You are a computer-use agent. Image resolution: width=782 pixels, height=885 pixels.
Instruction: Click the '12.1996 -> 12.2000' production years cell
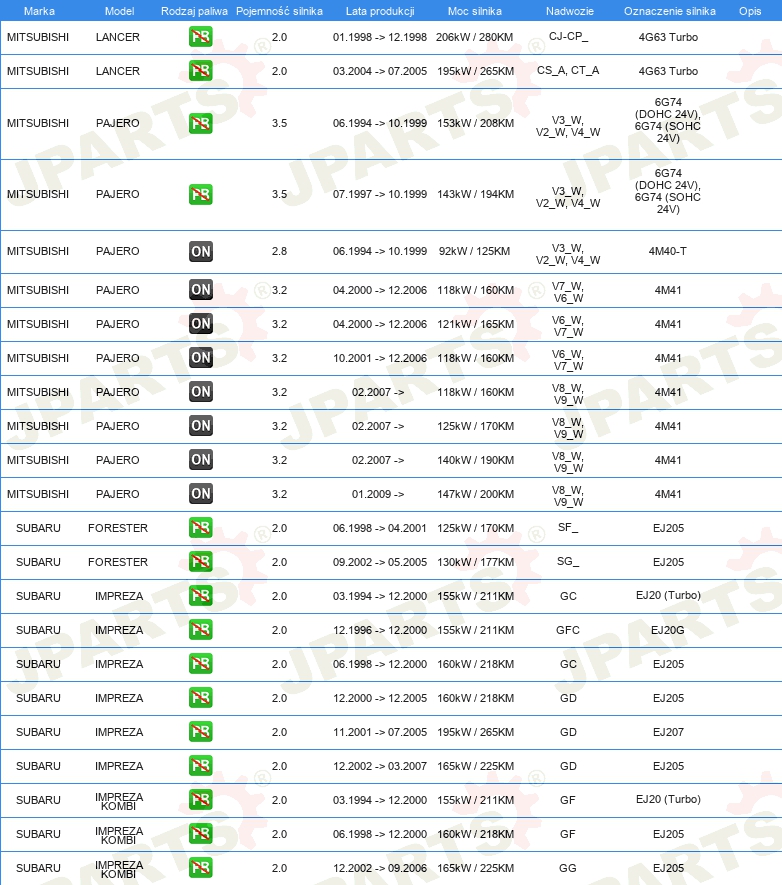(x=380, y=630)
